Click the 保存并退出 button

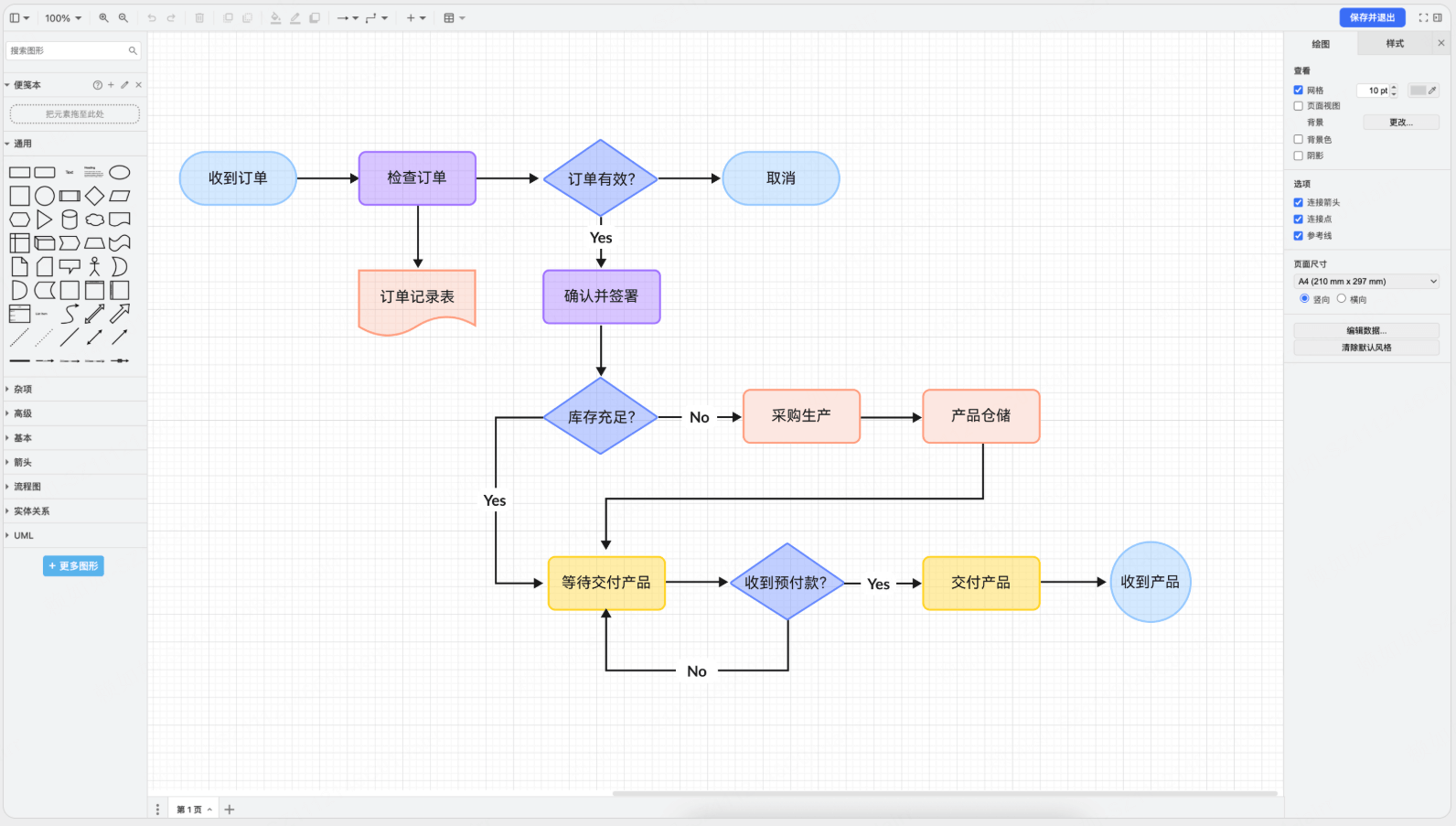[1372, 17]
